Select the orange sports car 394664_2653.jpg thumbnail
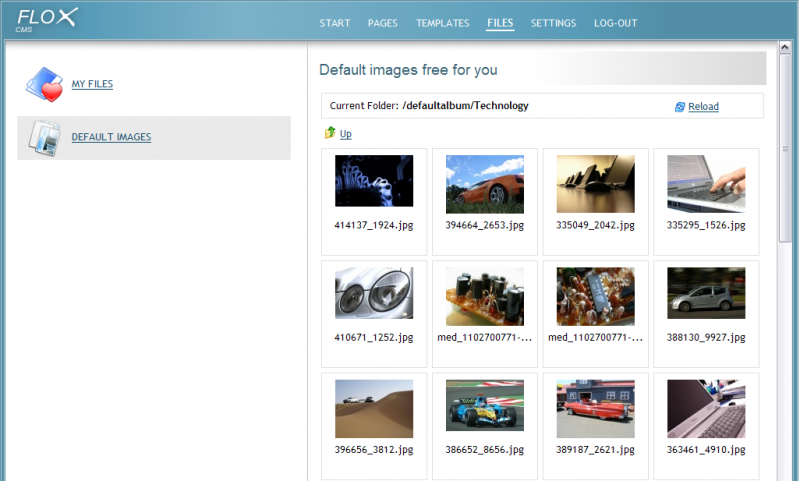The image size is (800, 481). click(x=485, y=184)
